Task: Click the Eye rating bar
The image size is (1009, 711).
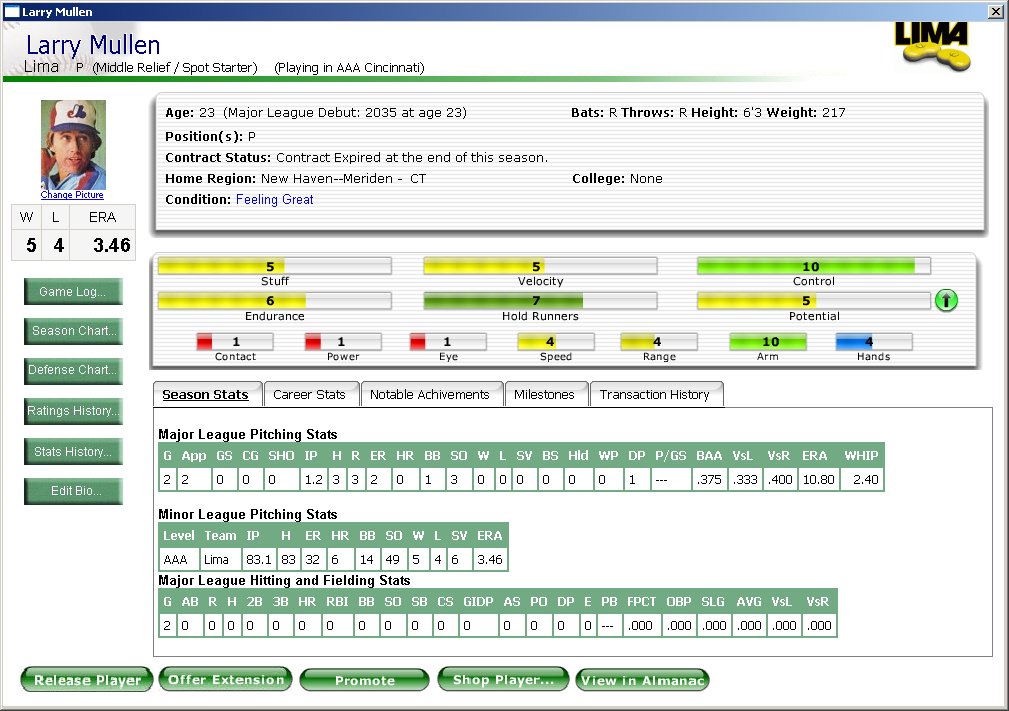Action: [x=449, y=342]
